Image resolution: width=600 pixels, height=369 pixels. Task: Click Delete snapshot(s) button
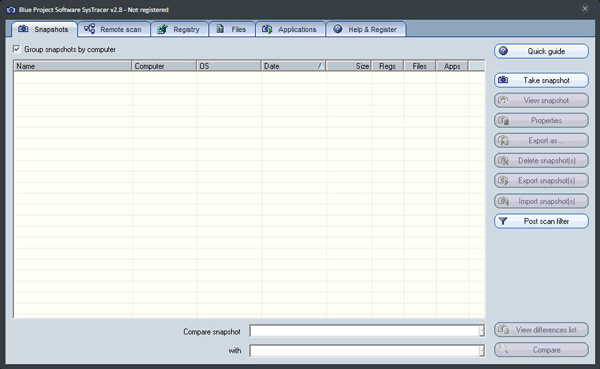tap(541, 161)
